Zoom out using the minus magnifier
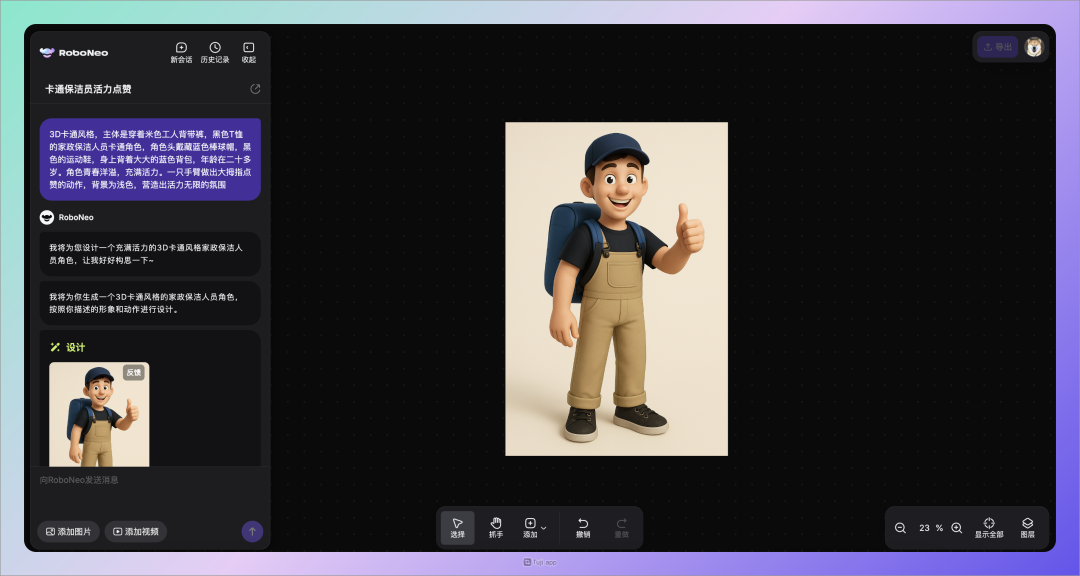This screenshot has height=576, width=1080. tap(900, 528)
